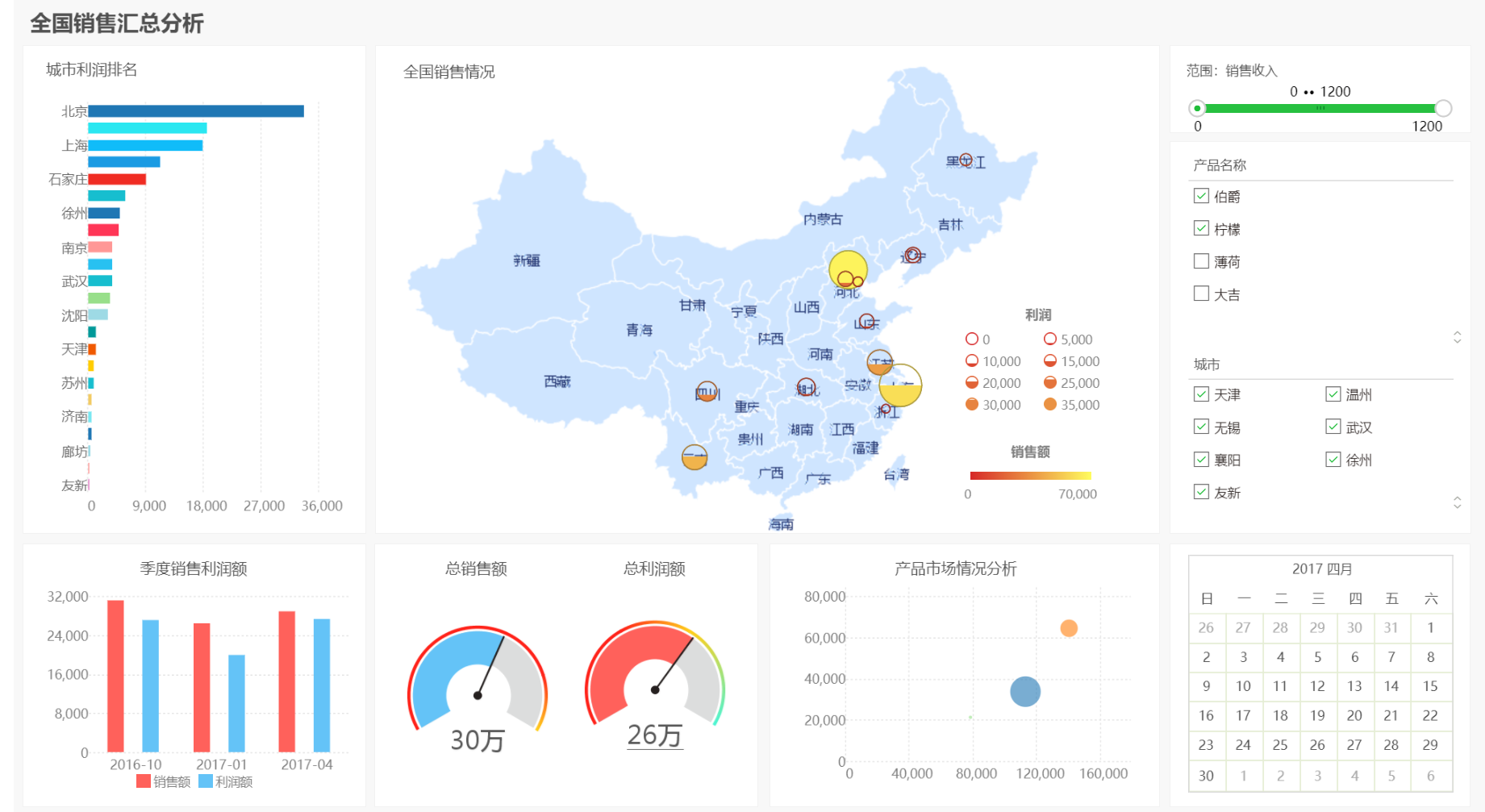Viewport: 1485px width, 812px height.
Task: Click the orange dot in 产品市场情况分析 chart
Action: [1069, 627]
